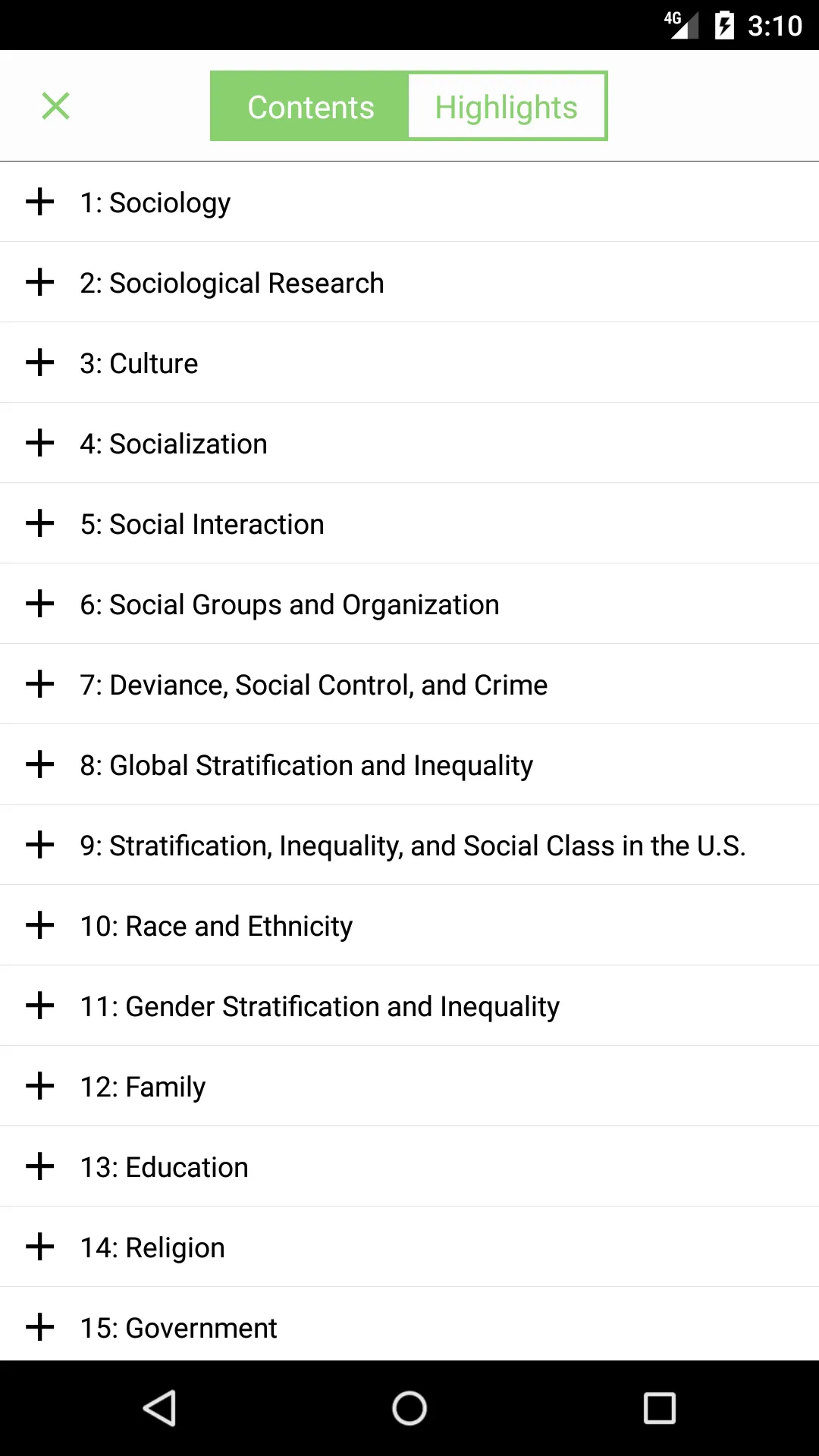Tap plus icon for Social Groups and Organization
The height and width of the screenshot is (1456, 819).
40,604
